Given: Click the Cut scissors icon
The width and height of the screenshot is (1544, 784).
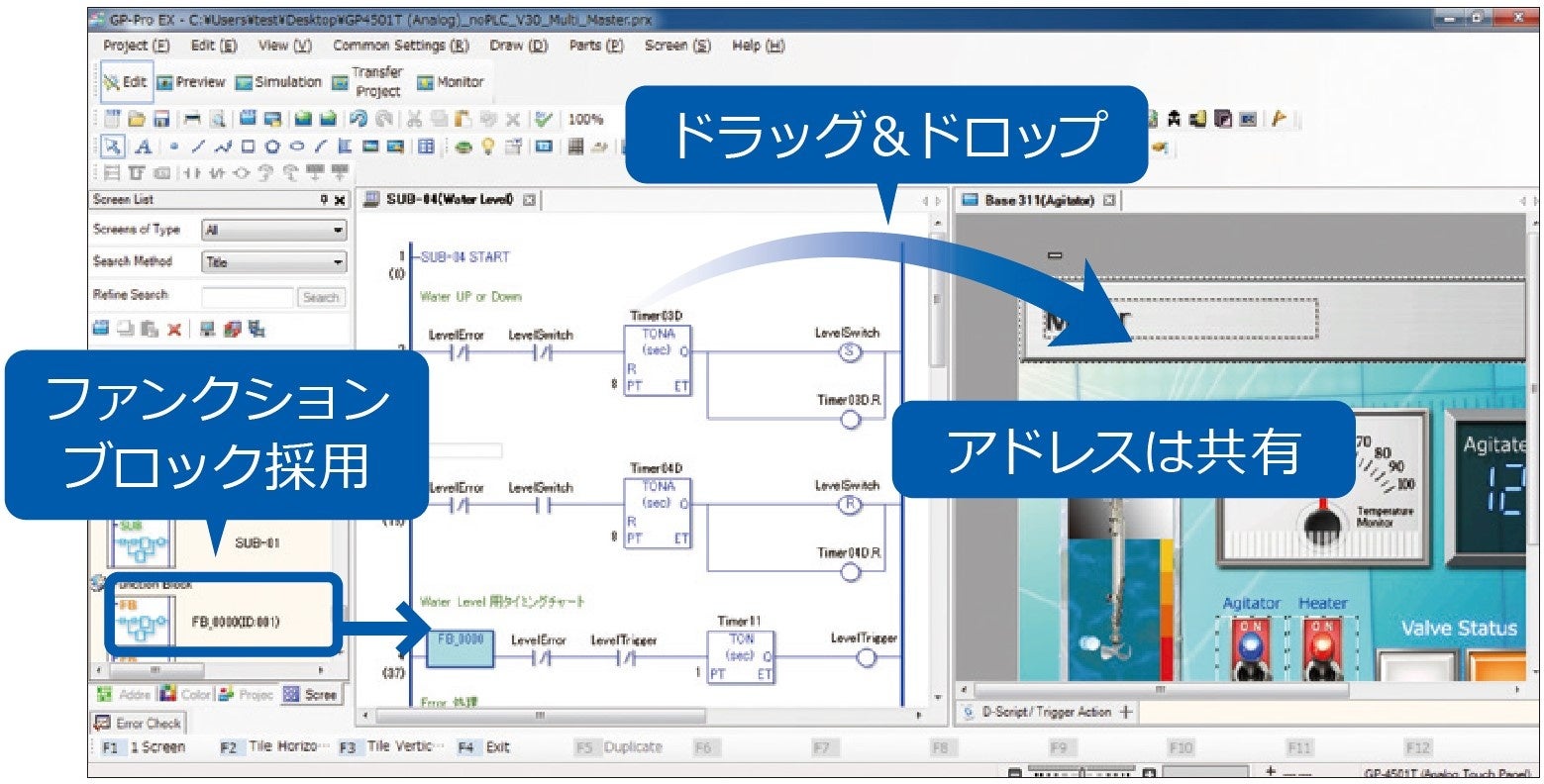Looking at the screenshot, I should coord(415,119).
